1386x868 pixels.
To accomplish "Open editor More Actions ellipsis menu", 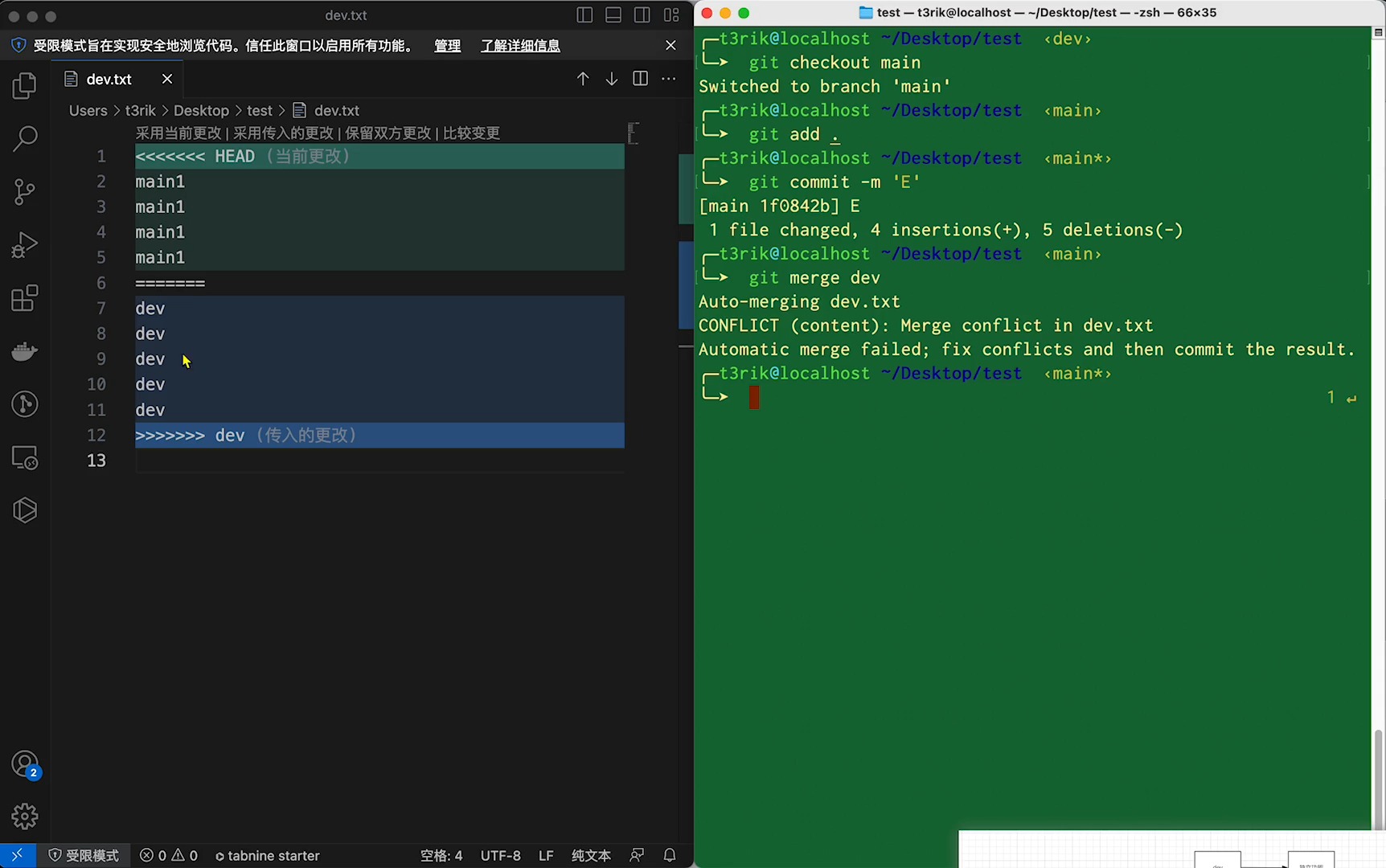I will click(669, 79).
